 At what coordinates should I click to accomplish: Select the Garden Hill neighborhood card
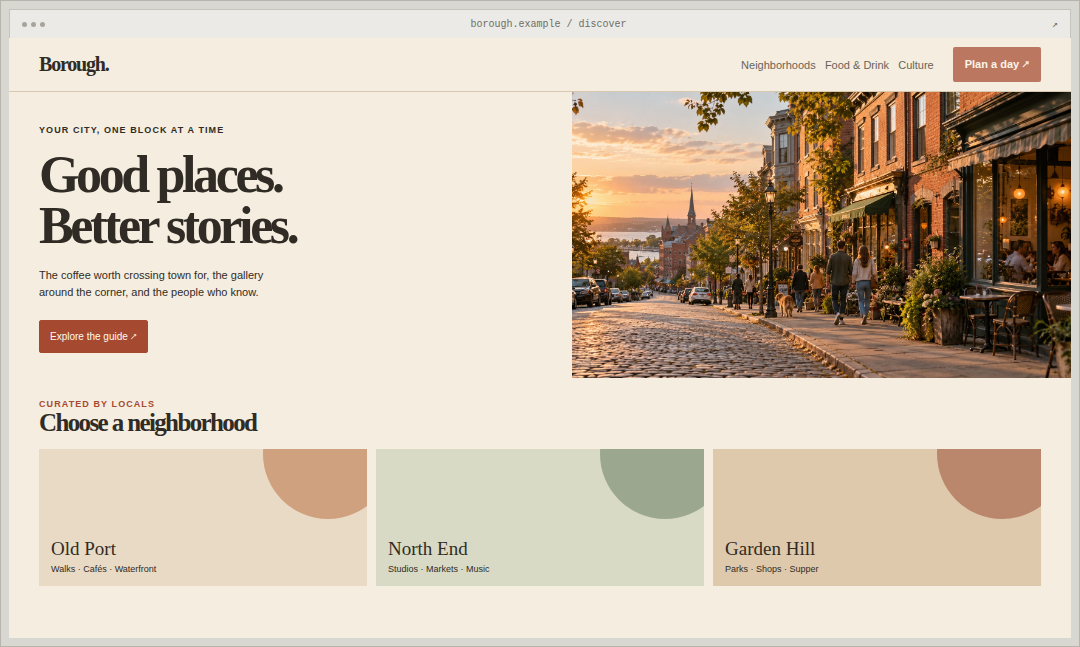877,517
